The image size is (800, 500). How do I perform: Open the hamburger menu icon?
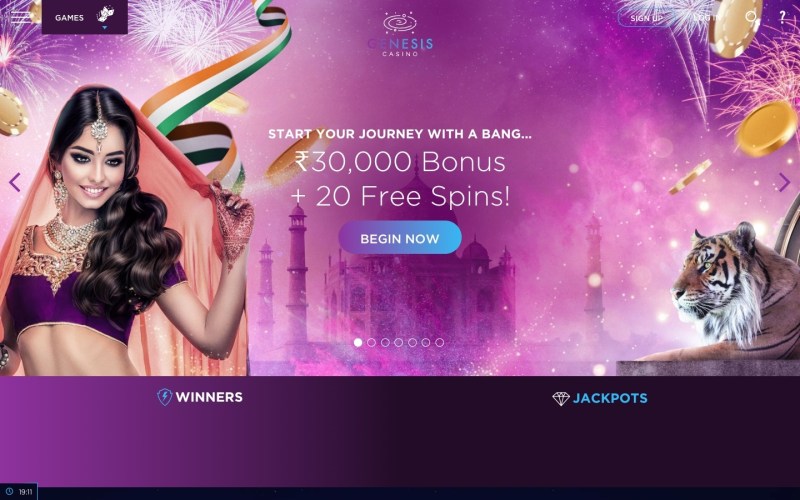pyautogui.click(x=21, y=17)
